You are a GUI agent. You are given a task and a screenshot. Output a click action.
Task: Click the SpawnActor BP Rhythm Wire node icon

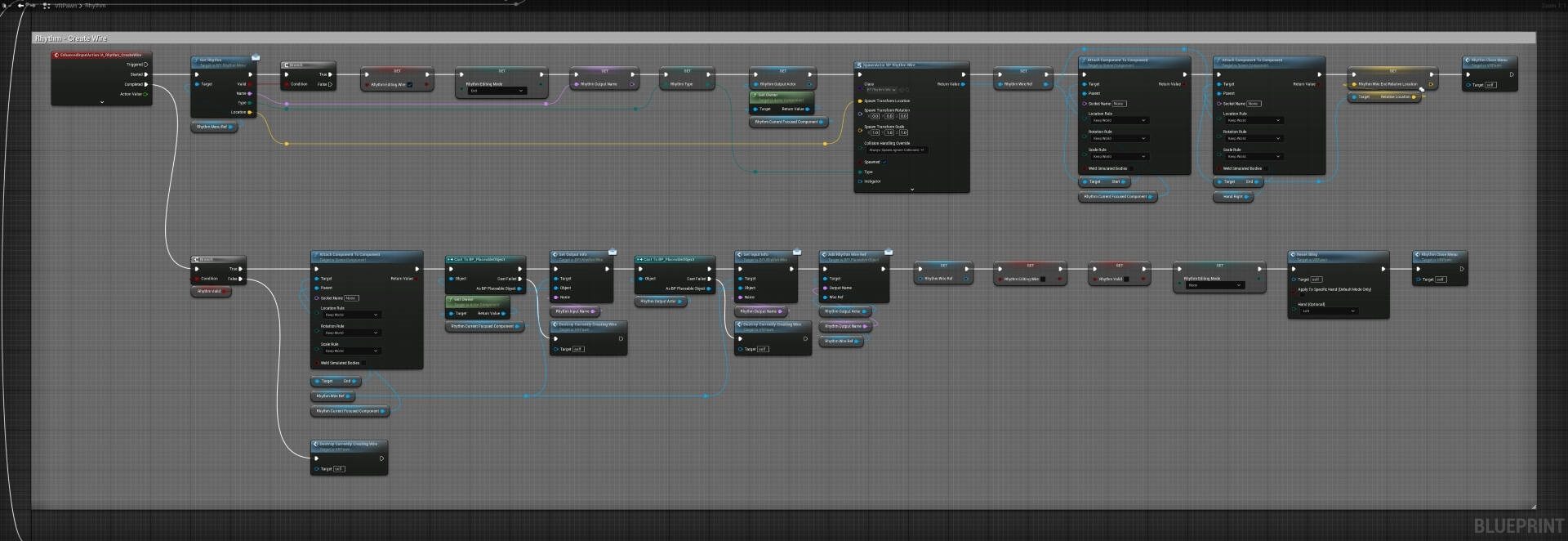(859, 65)
